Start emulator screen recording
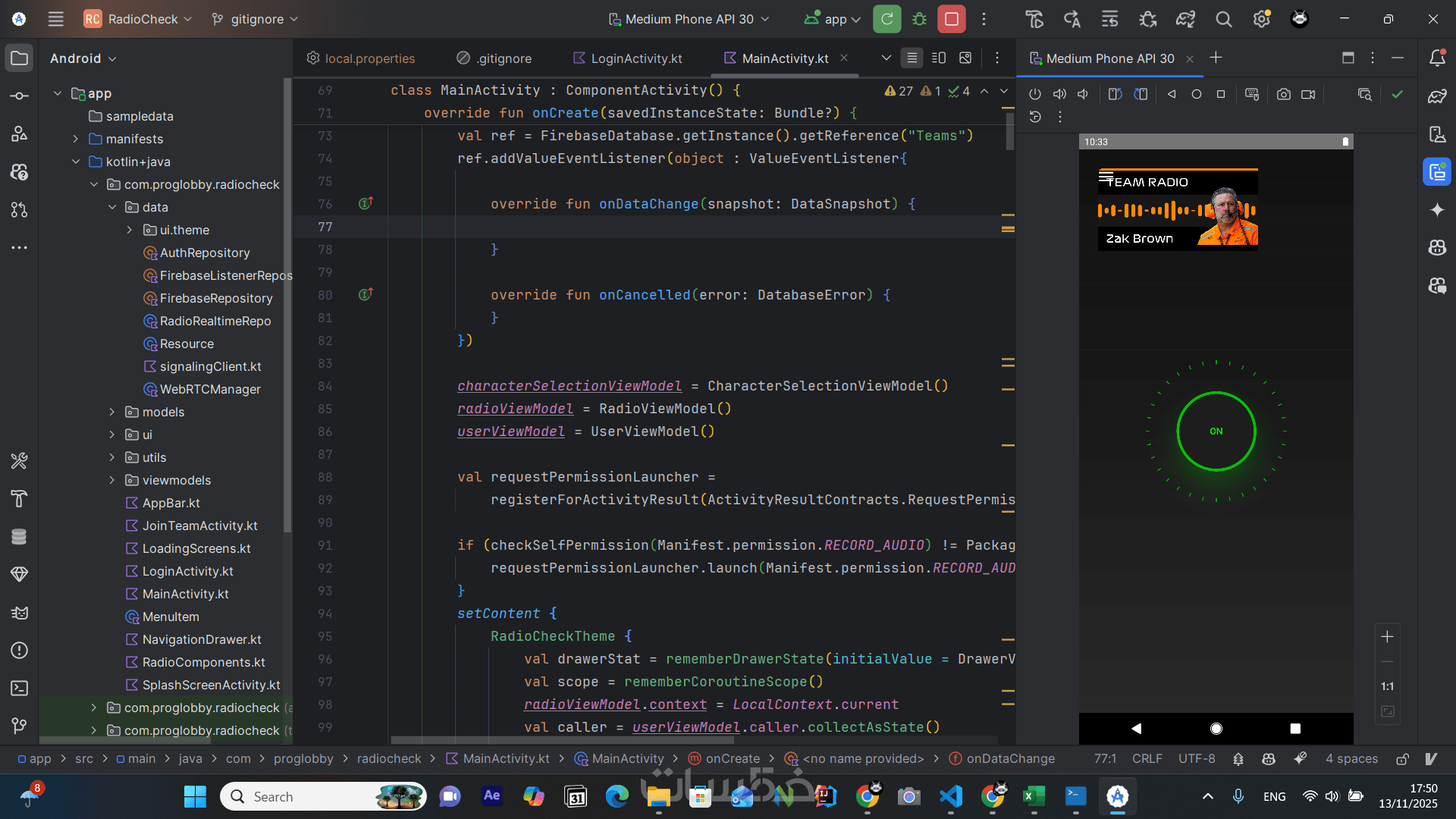Image resolution: width=1456 pixels, height=819 pixels. click(x=1308, y=95)
